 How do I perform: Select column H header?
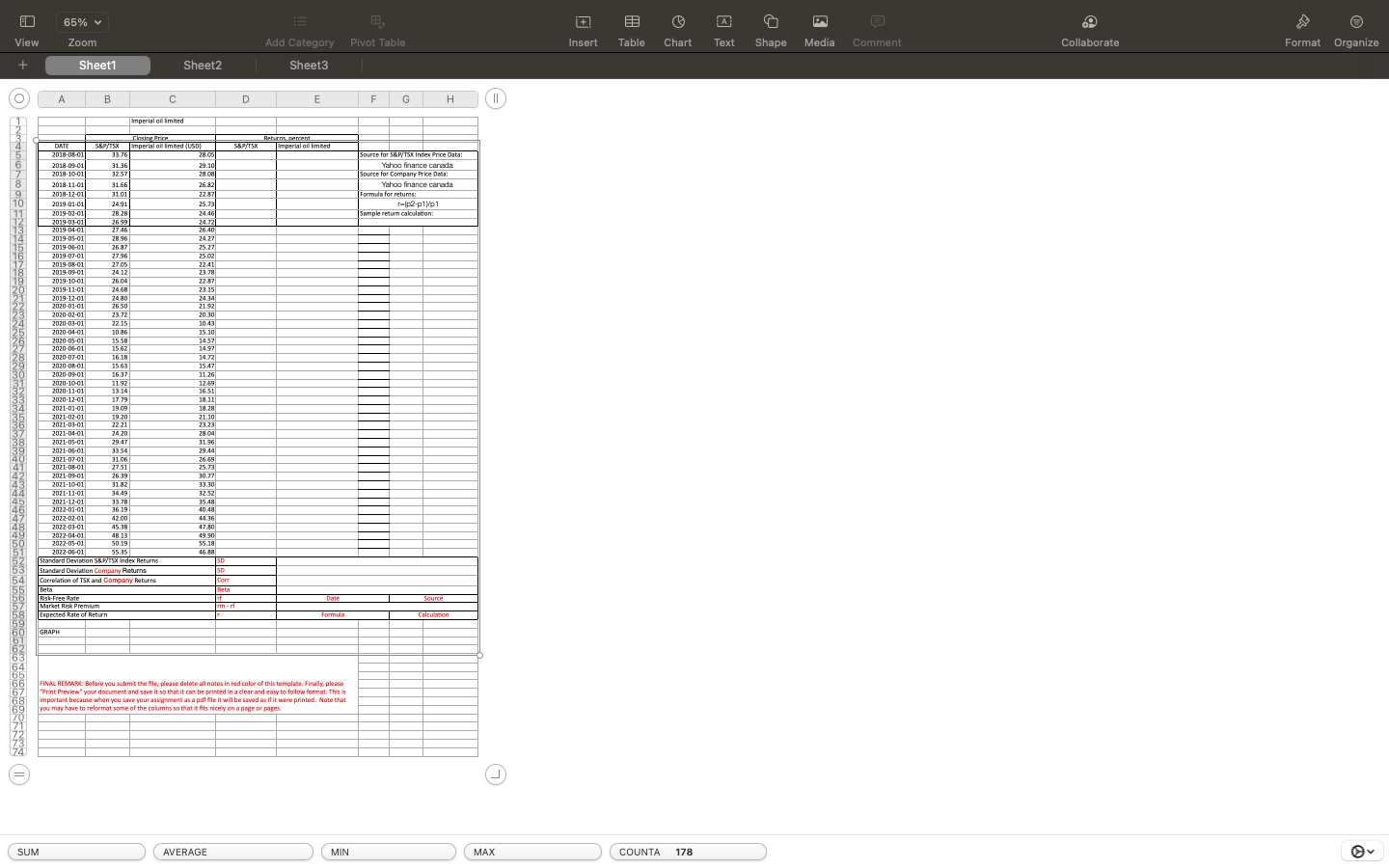(x=450, y=99)
